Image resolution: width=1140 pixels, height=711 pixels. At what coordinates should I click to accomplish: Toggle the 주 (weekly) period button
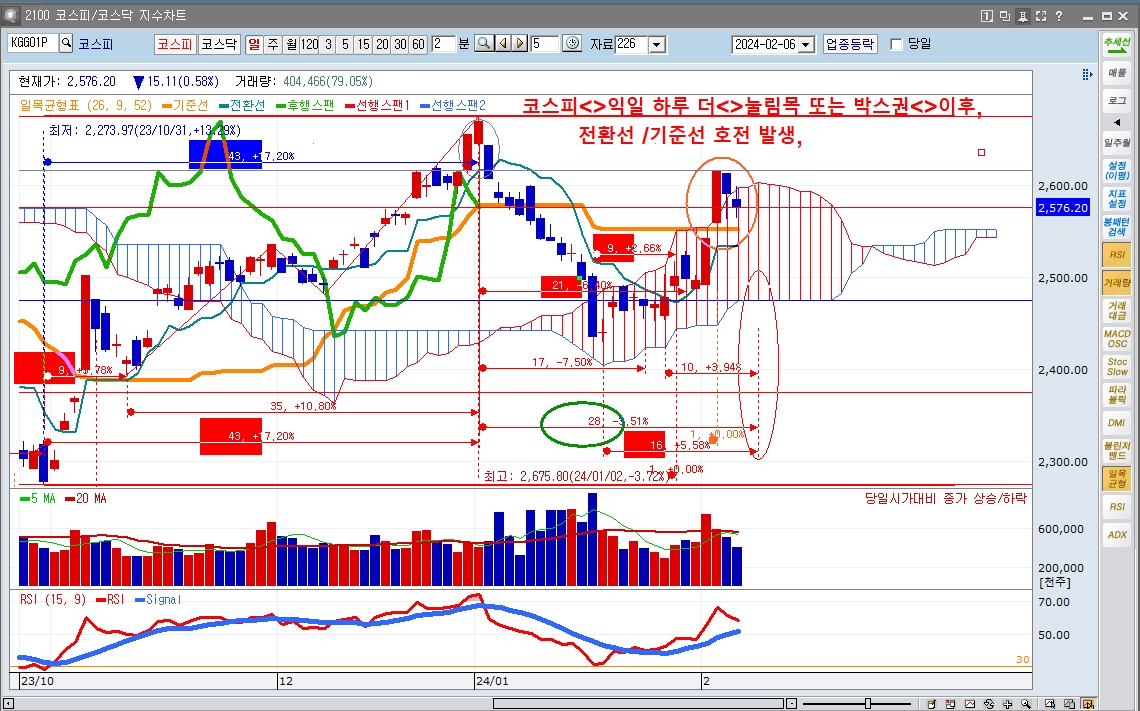(x=273, y=44)
